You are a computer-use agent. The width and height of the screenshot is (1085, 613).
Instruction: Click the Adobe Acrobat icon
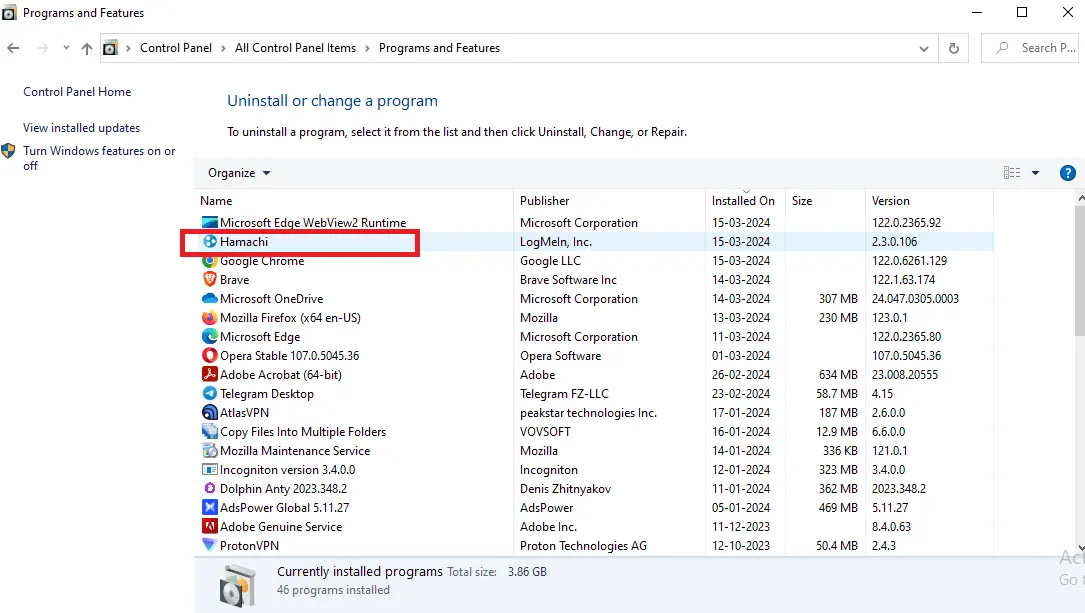coord(209,375)
